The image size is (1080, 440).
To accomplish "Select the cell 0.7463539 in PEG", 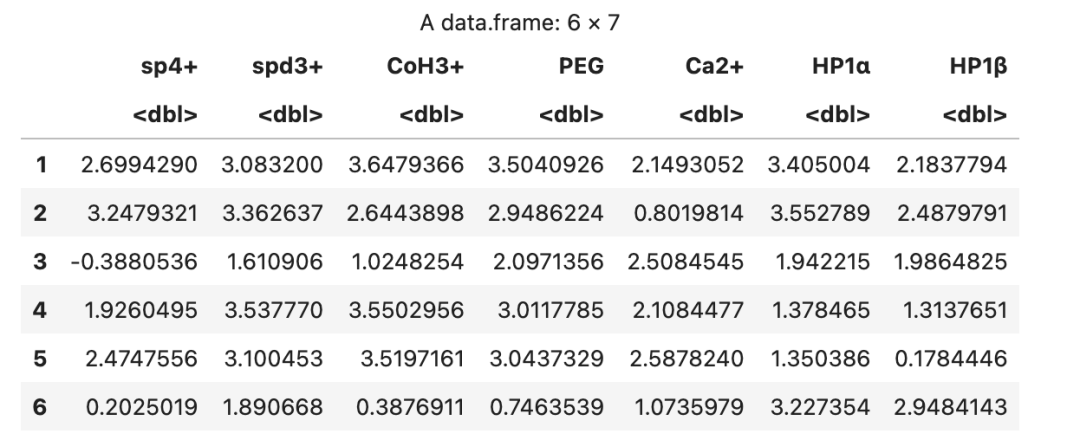I will click(x=547, y=407).
